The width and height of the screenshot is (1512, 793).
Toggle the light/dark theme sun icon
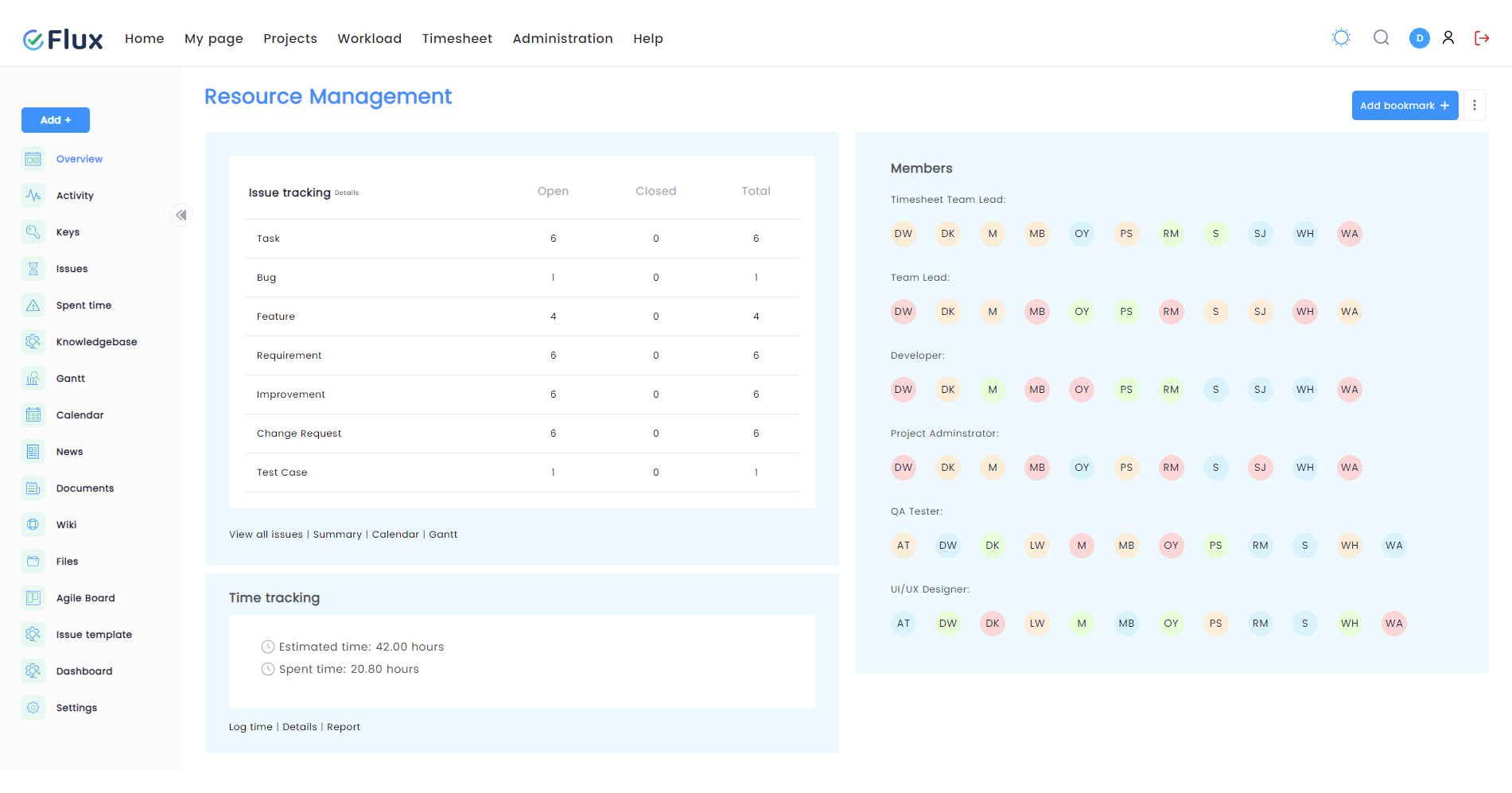(1341, 37)
